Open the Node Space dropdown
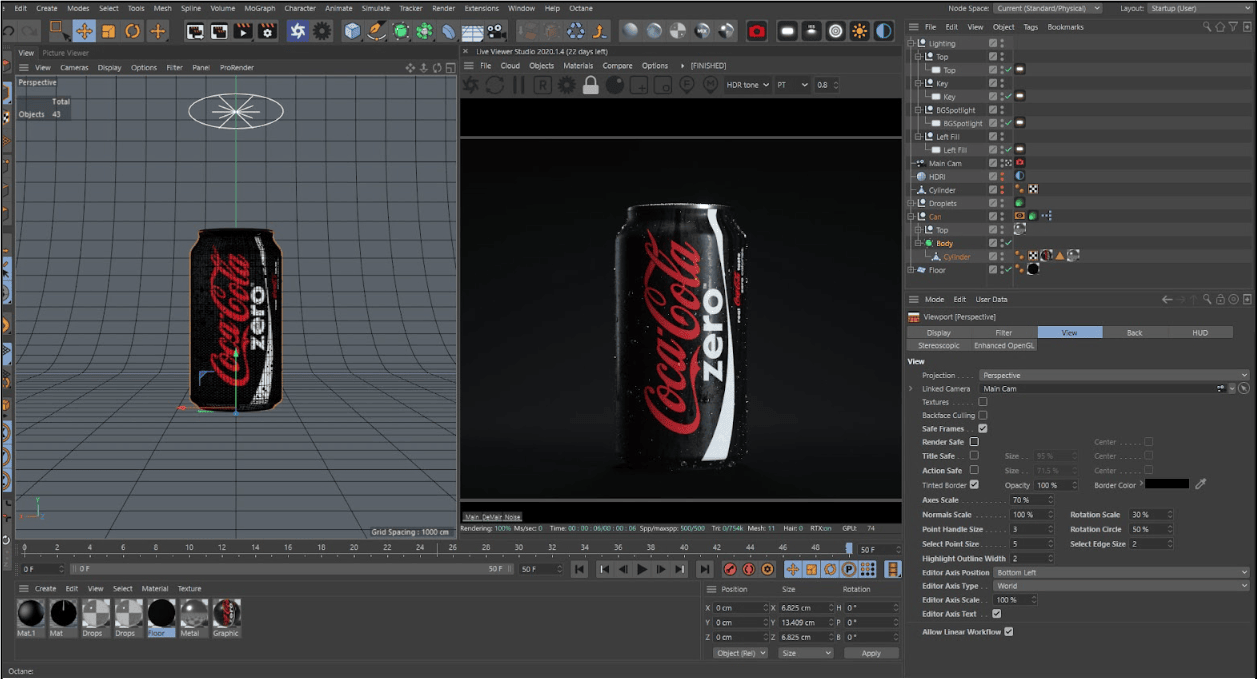This screenshot has height=679, width=1257. pos(1048,8)
